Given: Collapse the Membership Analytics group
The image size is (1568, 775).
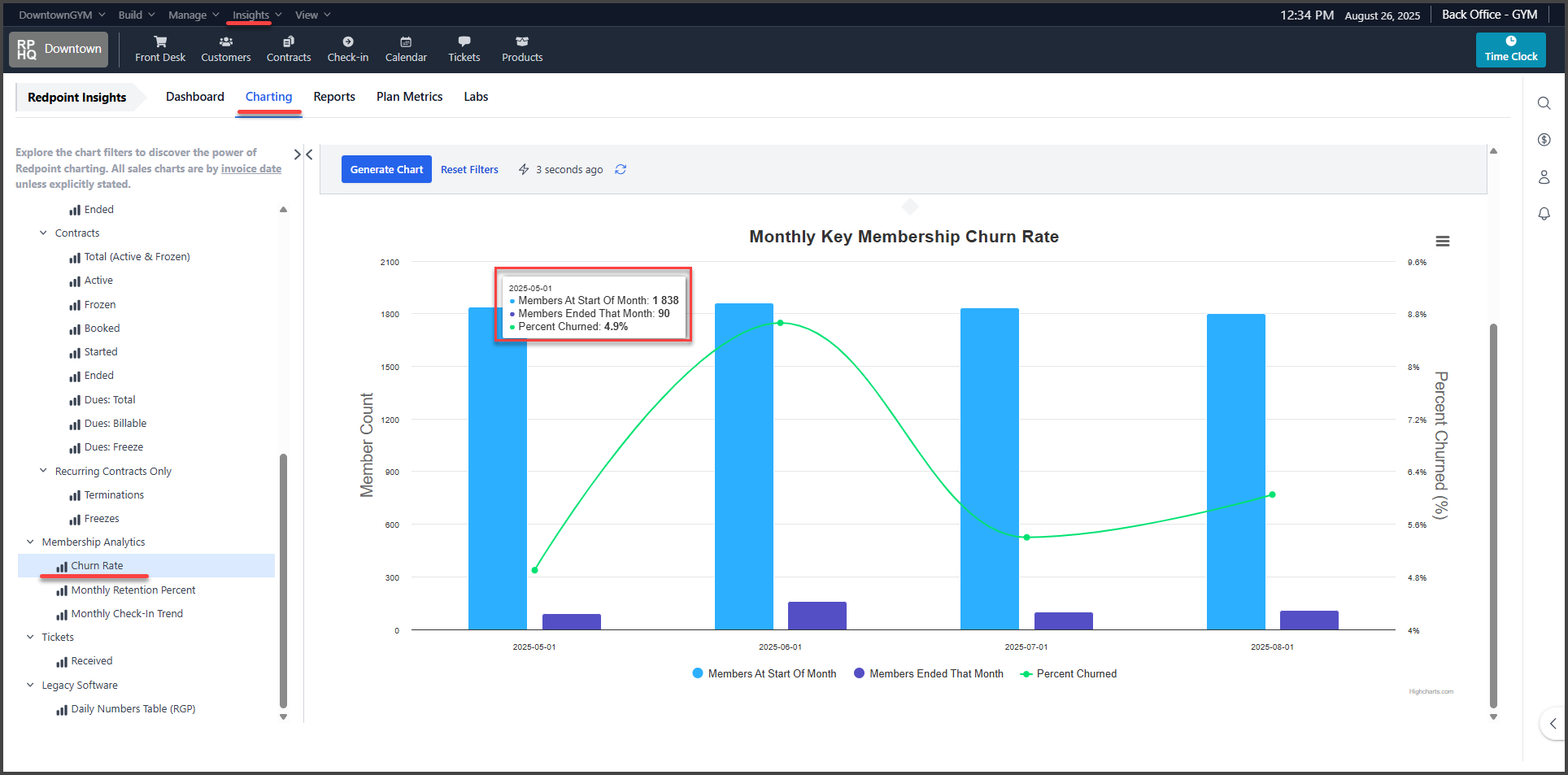Looking at the screenshot, I should [x=31, y=542].
